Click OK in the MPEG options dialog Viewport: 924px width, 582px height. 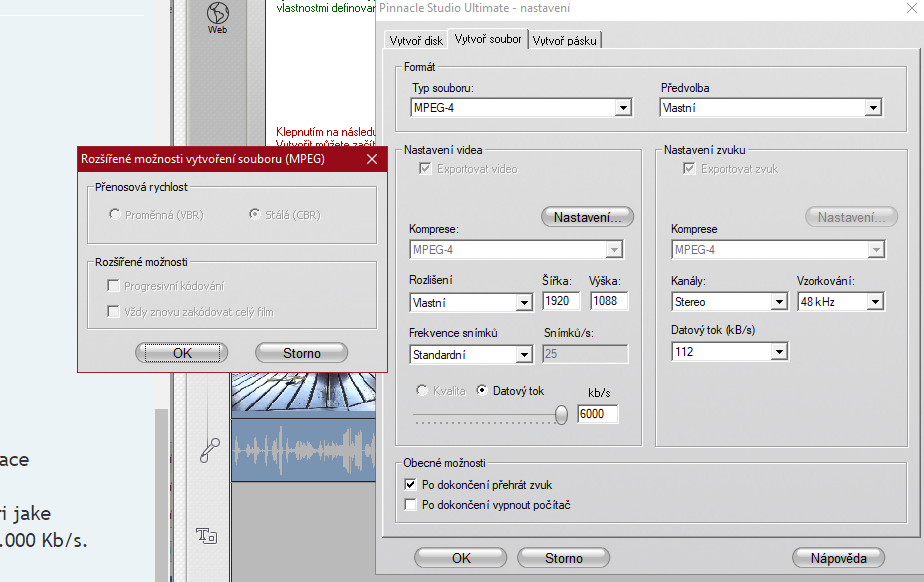pyautogui.click(x=182, y=353)
